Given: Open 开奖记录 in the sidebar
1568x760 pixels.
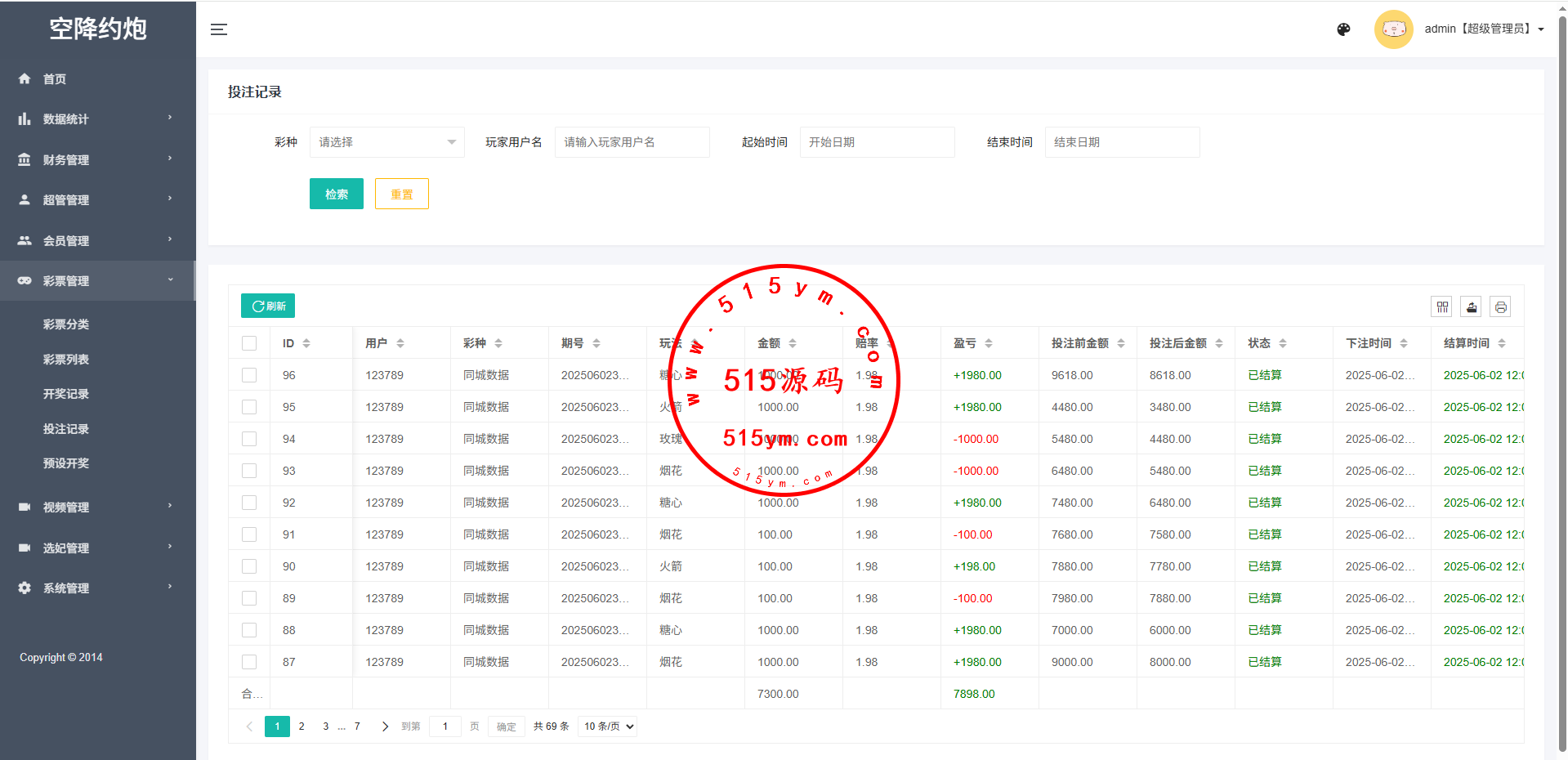Looking at the screenshot, I should coord(66,394).
